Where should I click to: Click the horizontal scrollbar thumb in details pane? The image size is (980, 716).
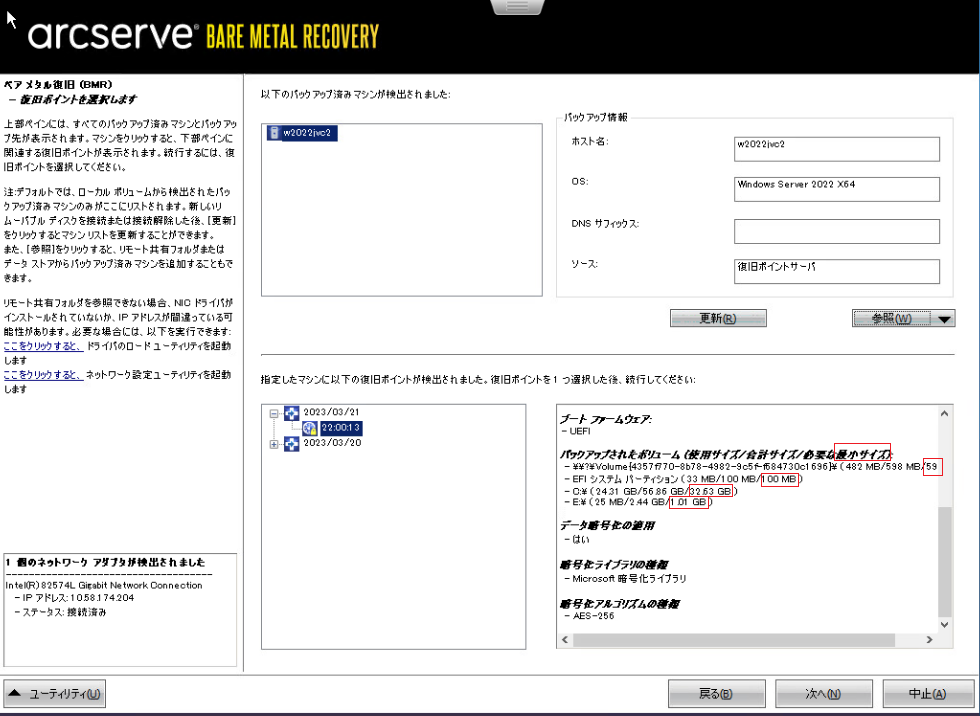click(x=734, y=640)
